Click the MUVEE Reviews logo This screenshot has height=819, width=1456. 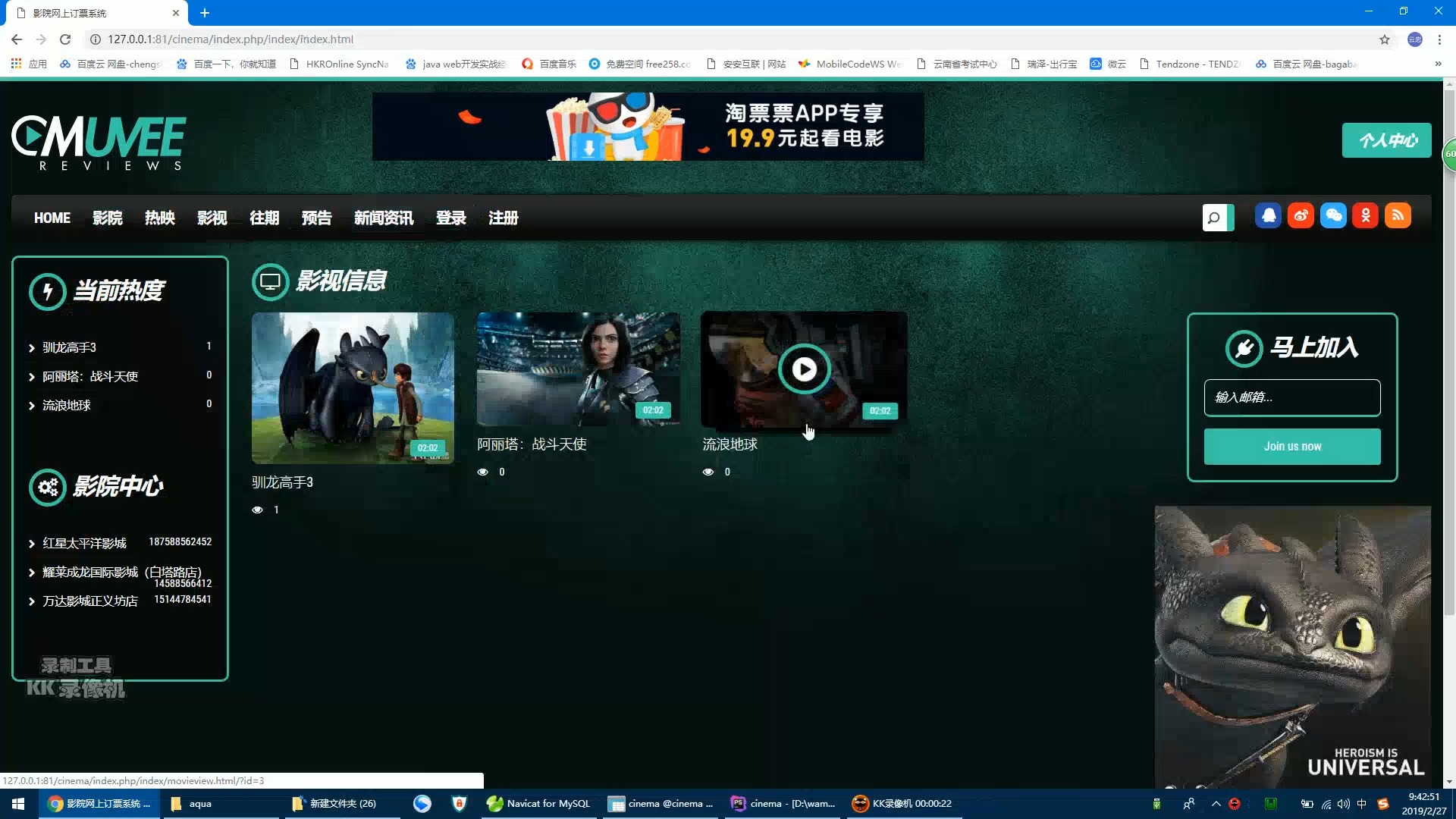click(x=99, y=143)
